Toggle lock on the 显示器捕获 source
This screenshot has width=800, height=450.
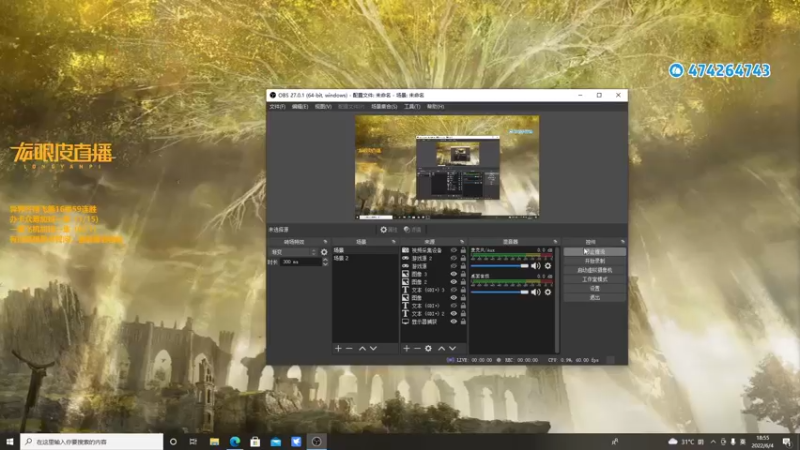[x=463, y=321]
